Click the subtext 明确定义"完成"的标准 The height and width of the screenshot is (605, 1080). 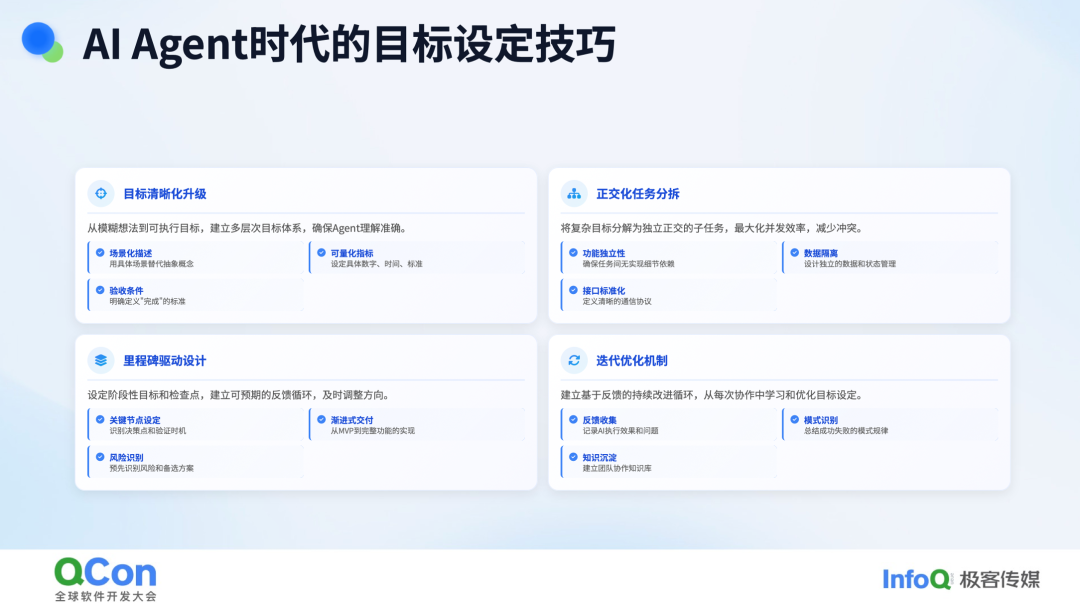click(147, 301)
